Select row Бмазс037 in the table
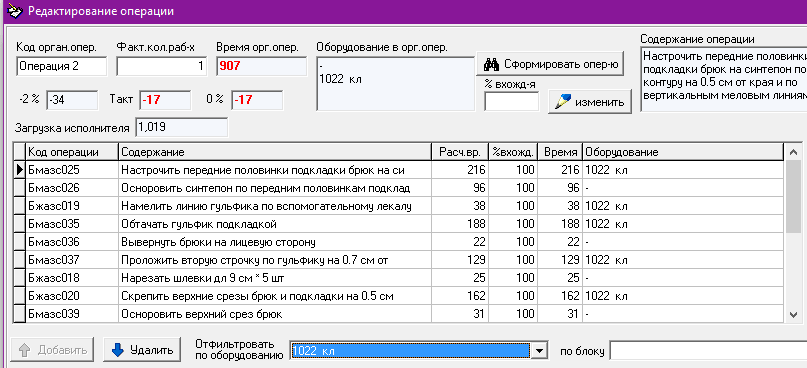This screenshot has width=807, height=368. [398, 260]
